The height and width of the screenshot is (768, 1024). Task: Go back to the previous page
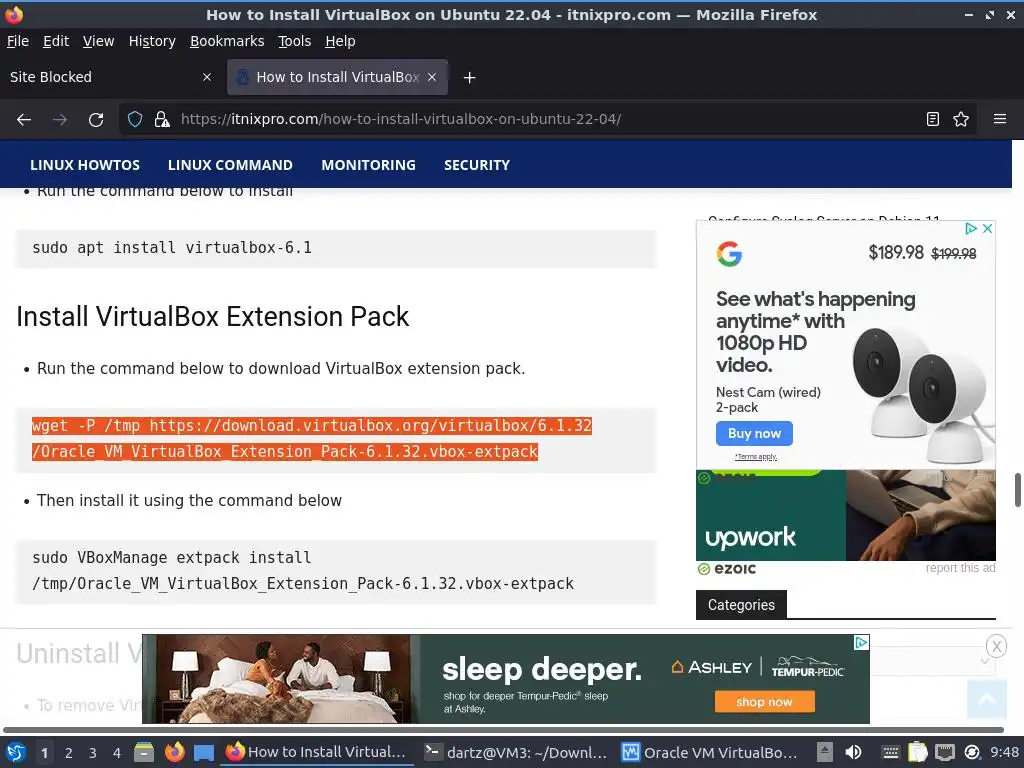tap(24, 120)
